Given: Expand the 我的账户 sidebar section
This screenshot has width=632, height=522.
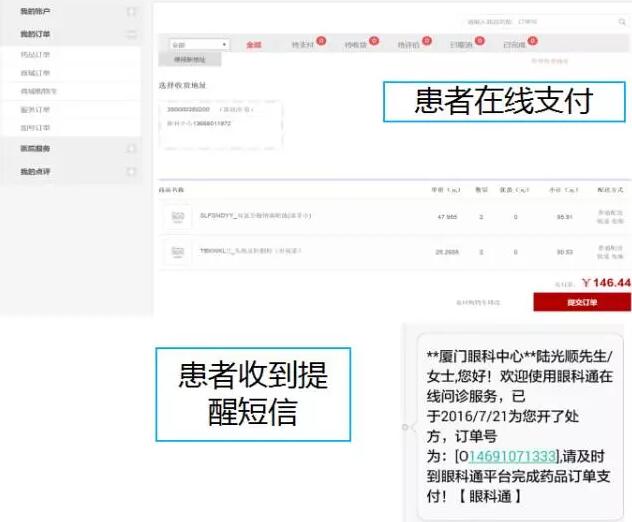Looking at the screenshot, I should point(131,12).
